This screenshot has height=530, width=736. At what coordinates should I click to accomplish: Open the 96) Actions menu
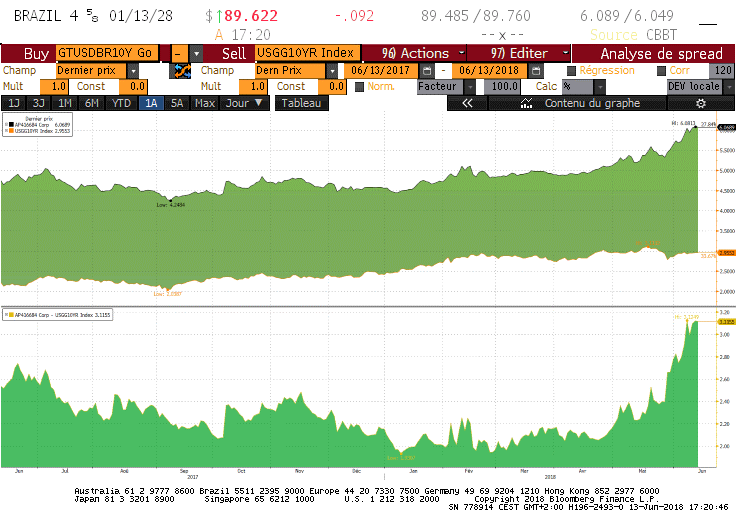415,54
